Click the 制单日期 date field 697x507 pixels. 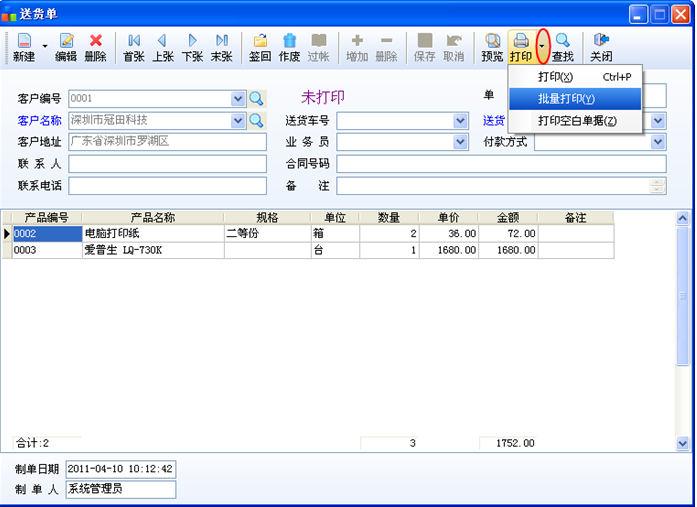(x=120, y=469)
